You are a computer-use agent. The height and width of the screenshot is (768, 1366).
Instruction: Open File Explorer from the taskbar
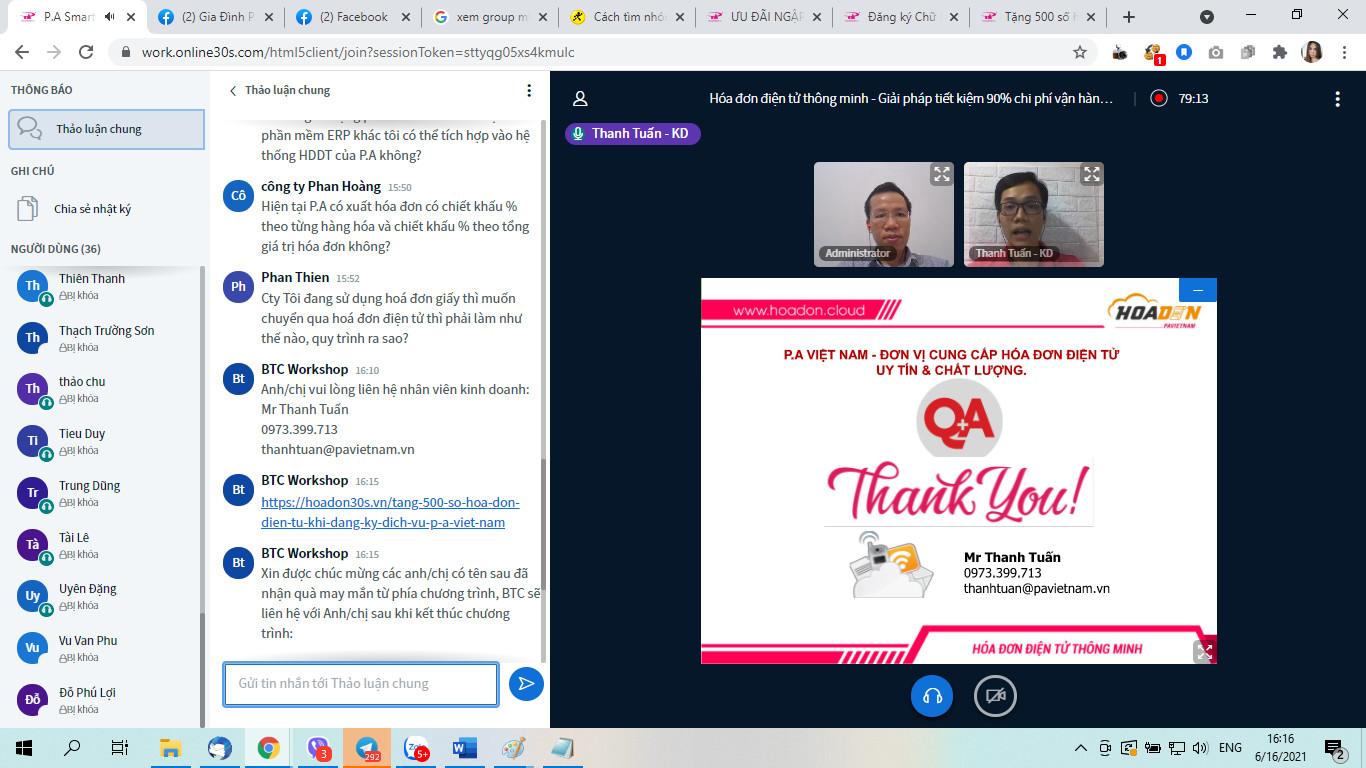tap(170, 748)
